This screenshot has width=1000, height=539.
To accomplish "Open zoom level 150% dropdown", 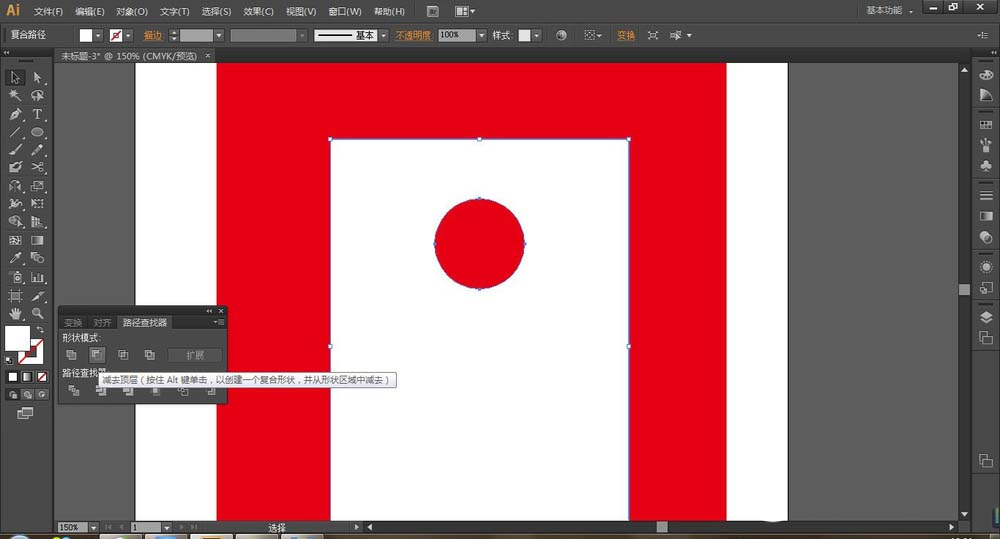I will coord(94,528).
